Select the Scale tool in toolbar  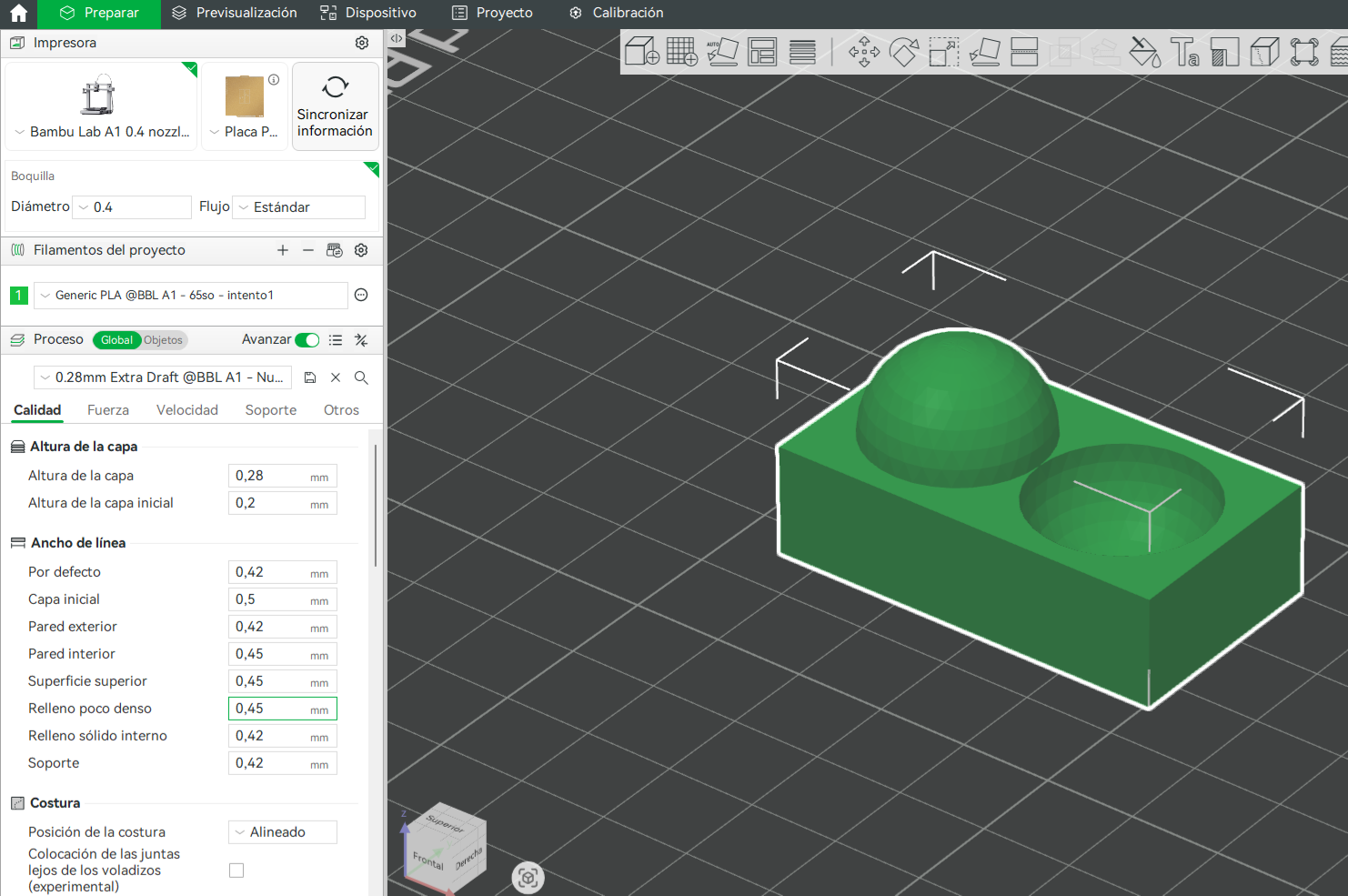[943, 52]
